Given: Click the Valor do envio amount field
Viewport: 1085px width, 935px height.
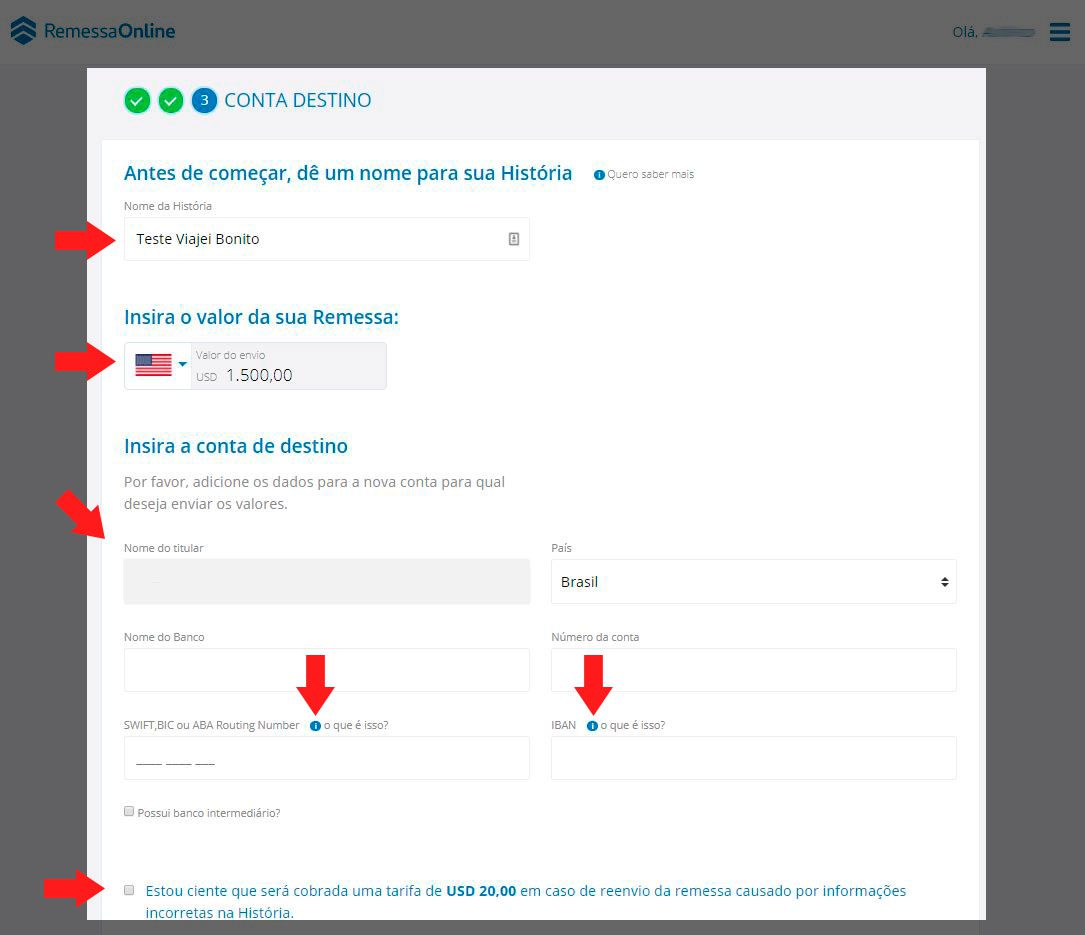Looking at the screenshot, I should [289, 366].
